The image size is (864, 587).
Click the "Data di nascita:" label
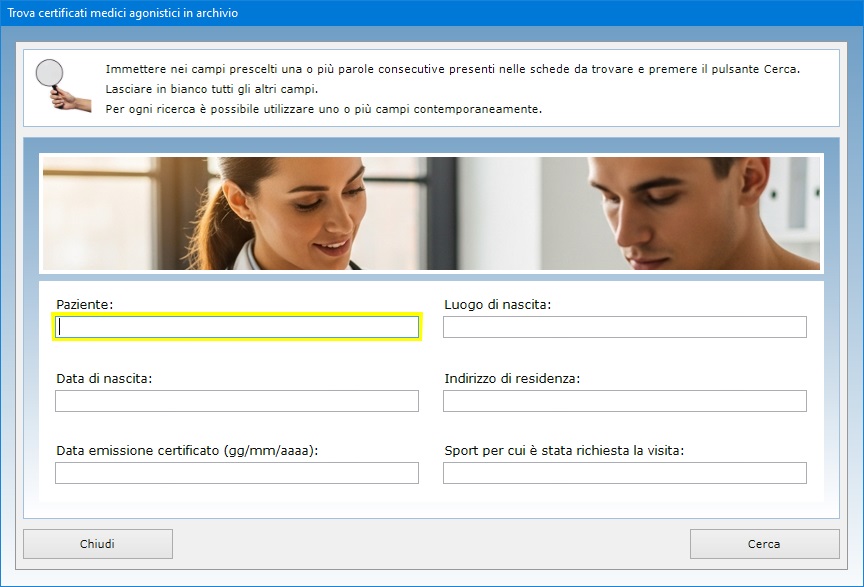104,379
